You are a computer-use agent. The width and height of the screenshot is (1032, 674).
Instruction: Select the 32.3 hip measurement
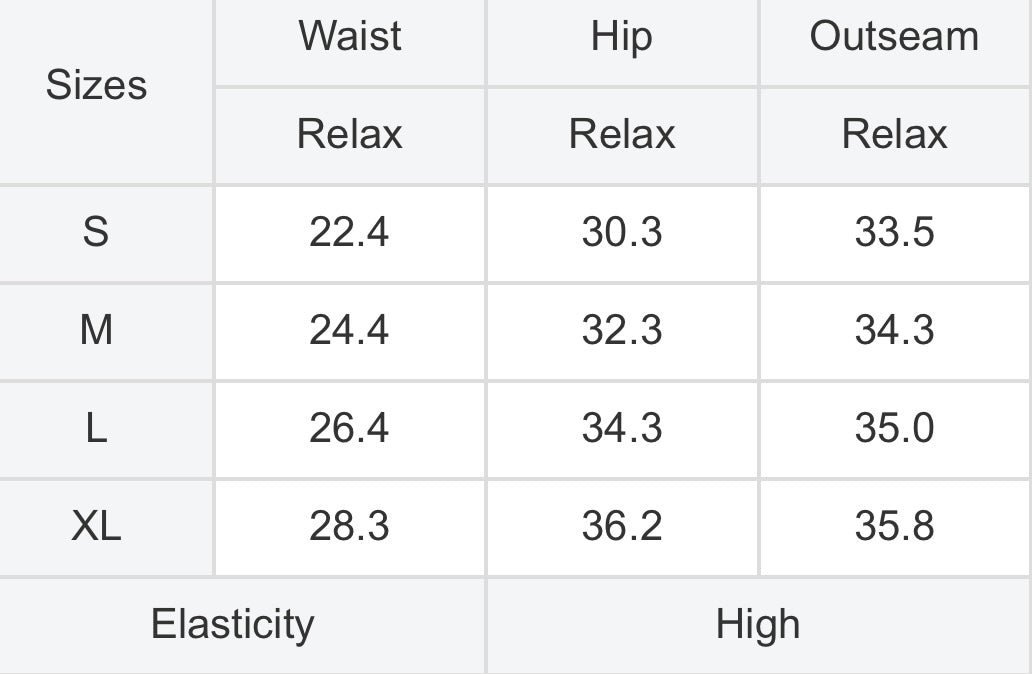click(x=621, y=330)
